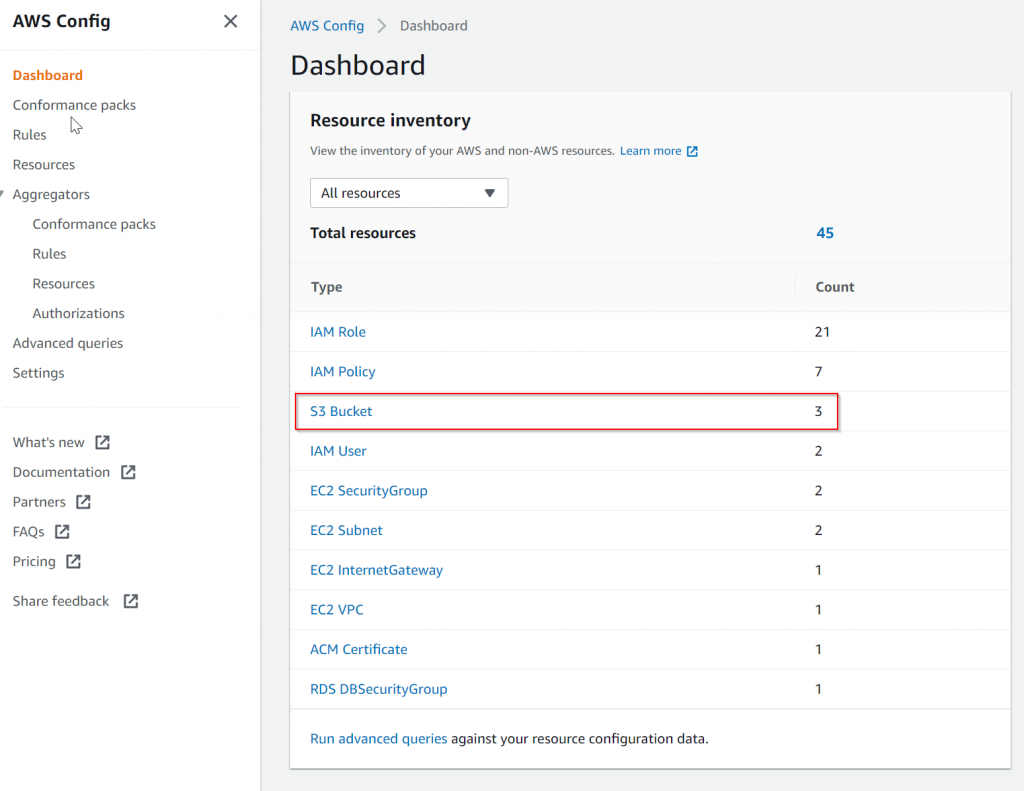Open Authorizations under Aggregators
Screen dimensions: 1024x791
point(78,314)
